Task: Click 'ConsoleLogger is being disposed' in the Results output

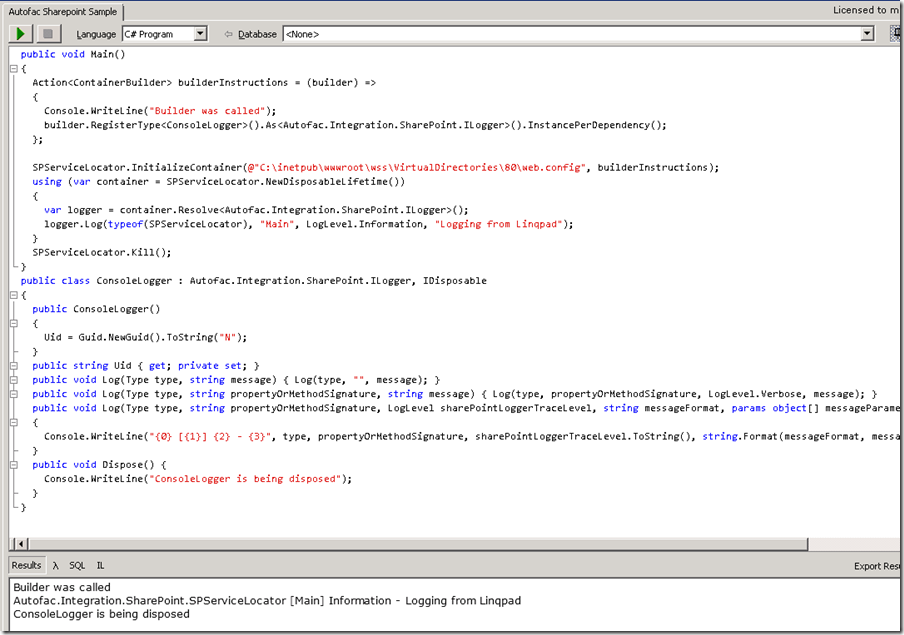Action: click(x=101, y=614)
